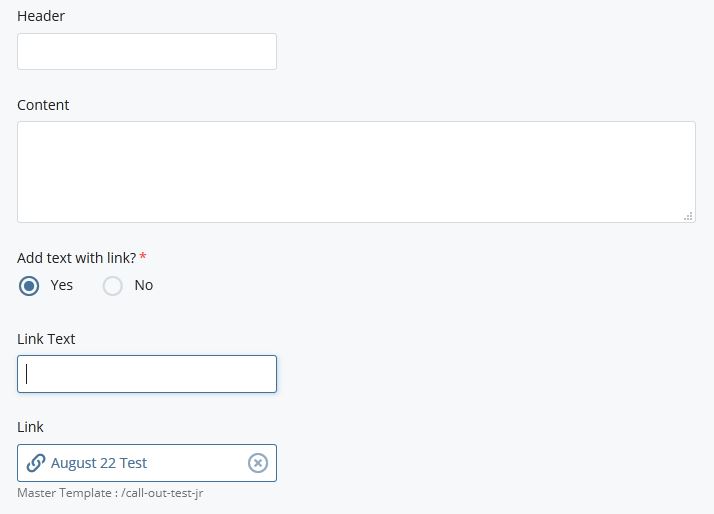Click the red required asterisk
Image resolution: width=714 pixels, height=514 pixels.
click(x=143, y=256)
